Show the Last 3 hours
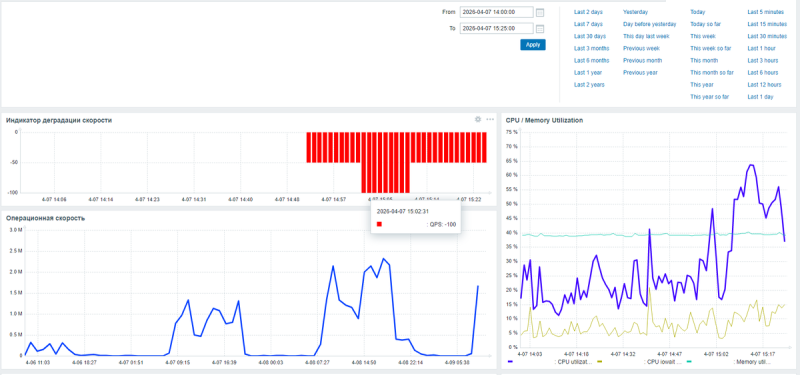Viewport: 800px width, 375px height. point(763,60)
